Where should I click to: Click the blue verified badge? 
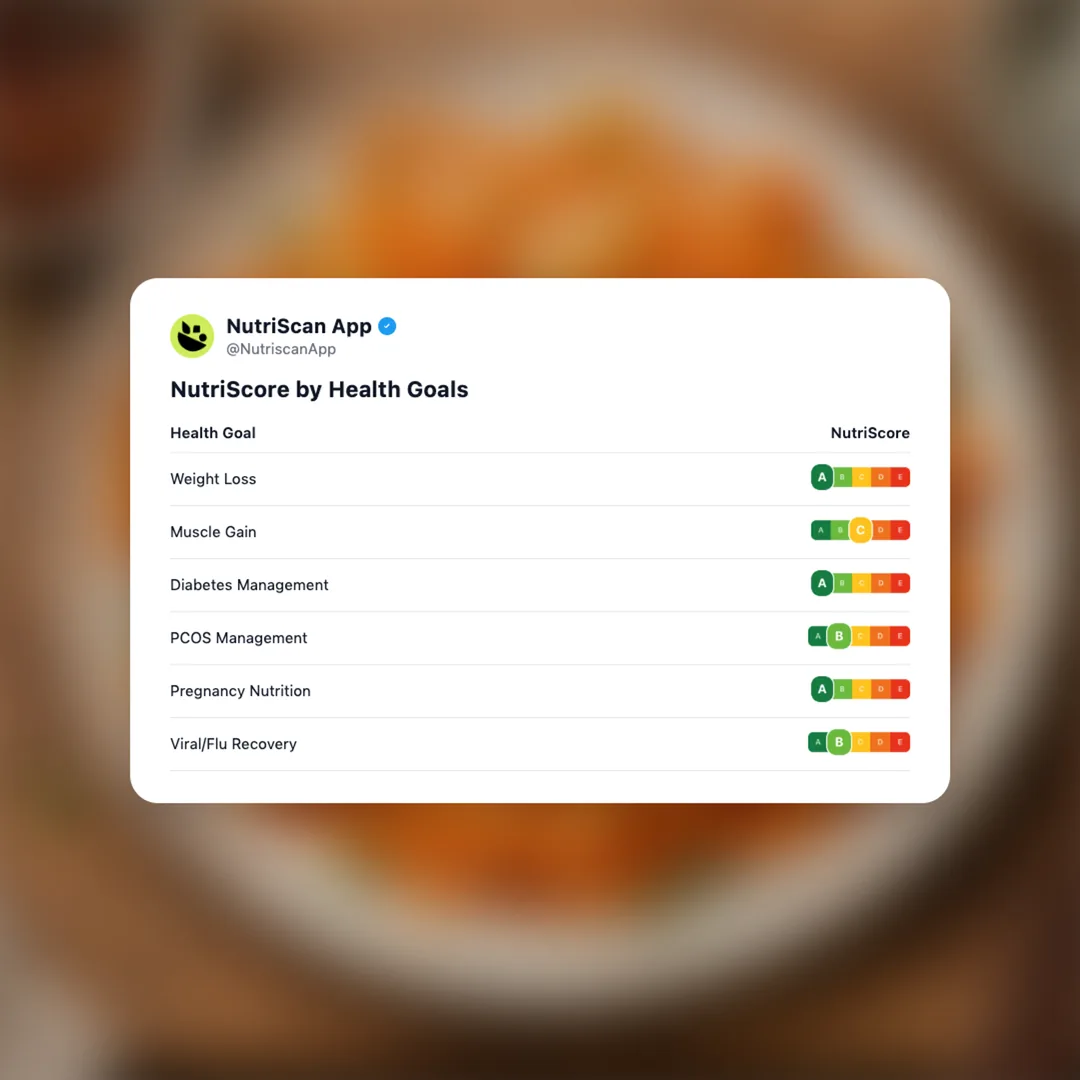pyautogui.click(x=387, y=326)
